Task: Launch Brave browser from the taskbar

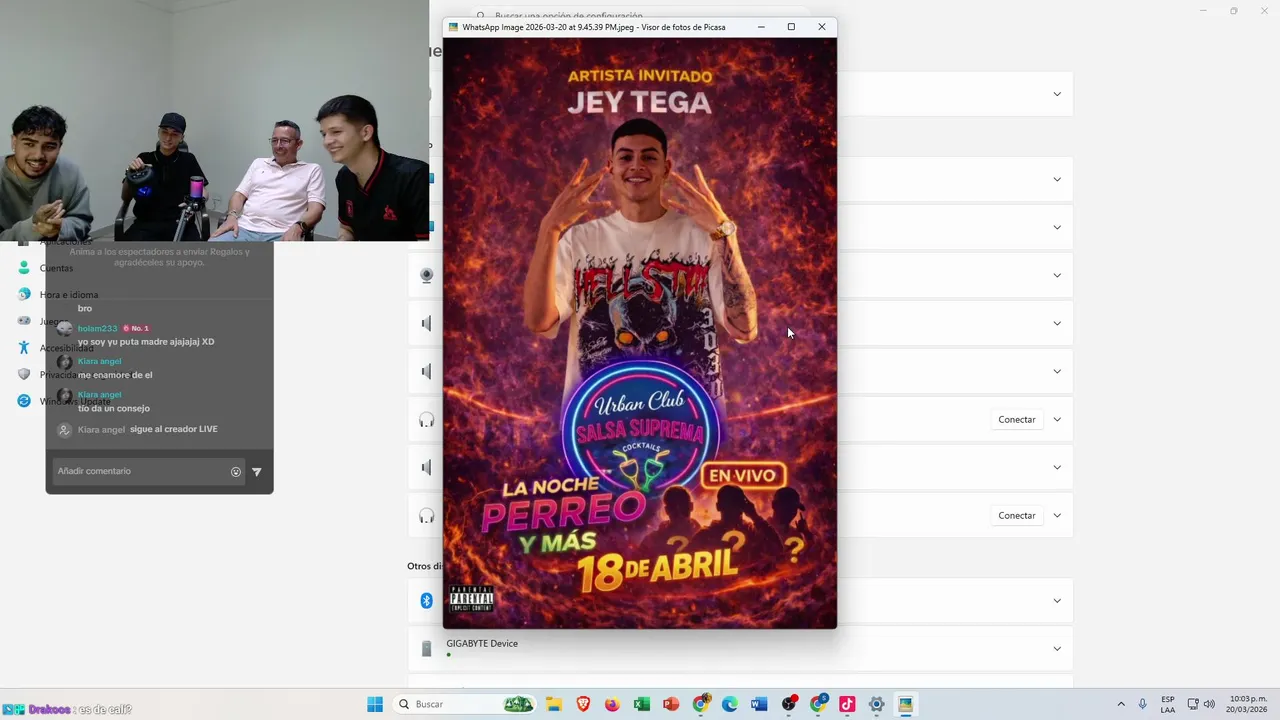Action: click(x=583, y=704)
